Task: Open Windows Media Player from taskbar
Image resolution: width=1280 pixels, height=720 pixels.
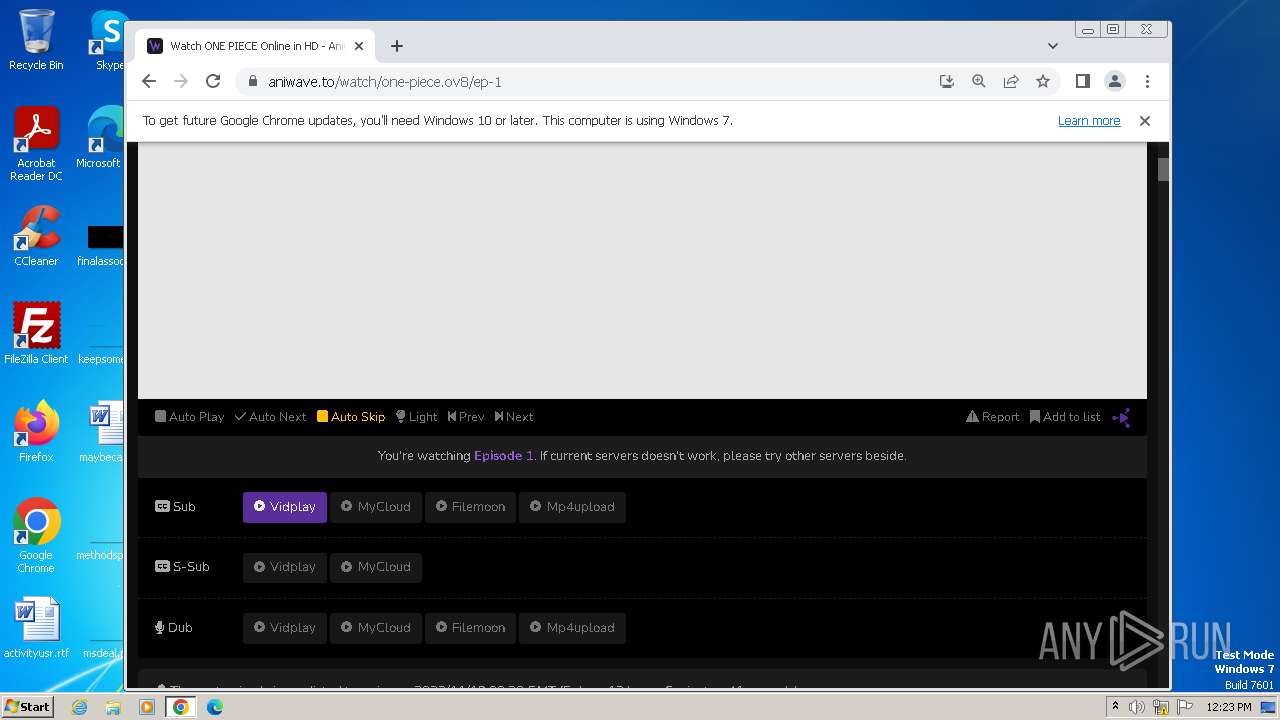Action: (x=147, y=707)
